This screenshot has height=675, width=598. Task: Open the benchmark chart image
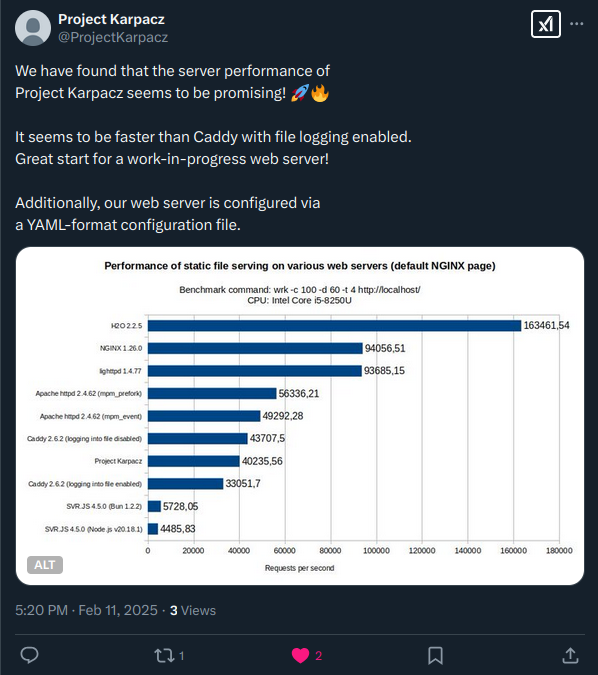tap(300, 416)
